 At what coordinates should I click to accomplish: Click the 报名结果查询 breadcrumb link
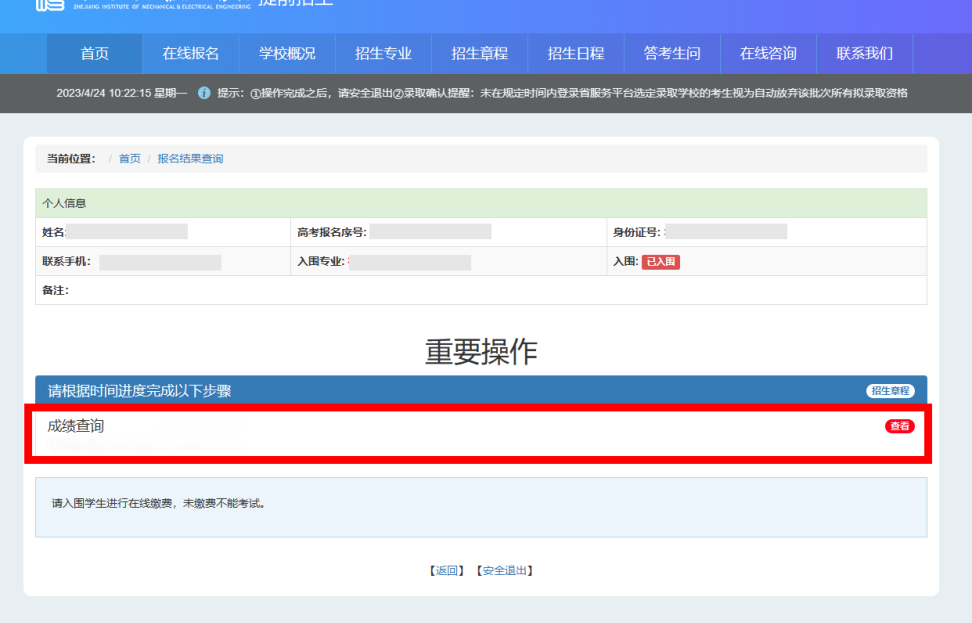click(x=190, y=159)
